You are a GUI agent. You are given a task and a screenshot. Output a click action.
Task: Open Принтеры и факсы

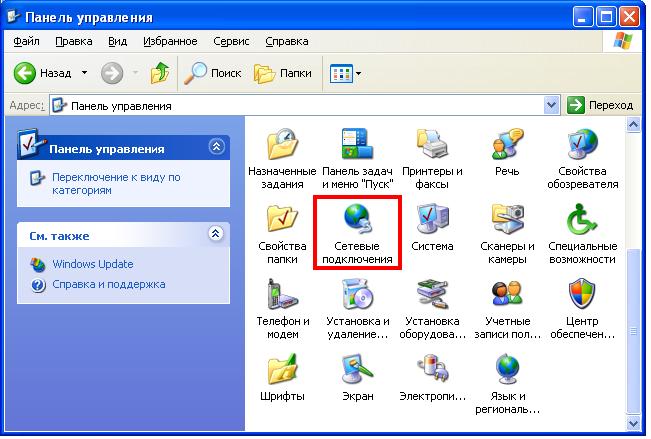(x=432, y=159)
